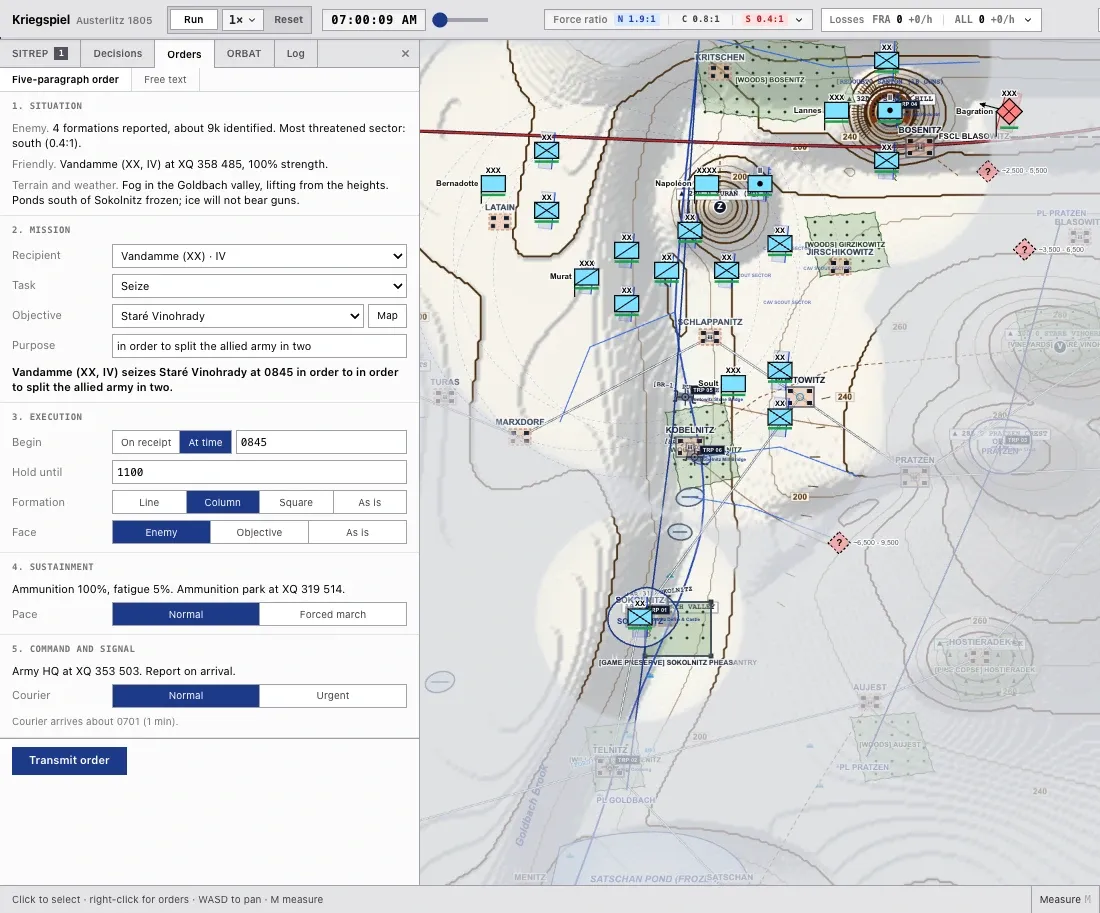Set Courier to Urgent
Viewport: 1100px width, 913px height.
(333, 695)
